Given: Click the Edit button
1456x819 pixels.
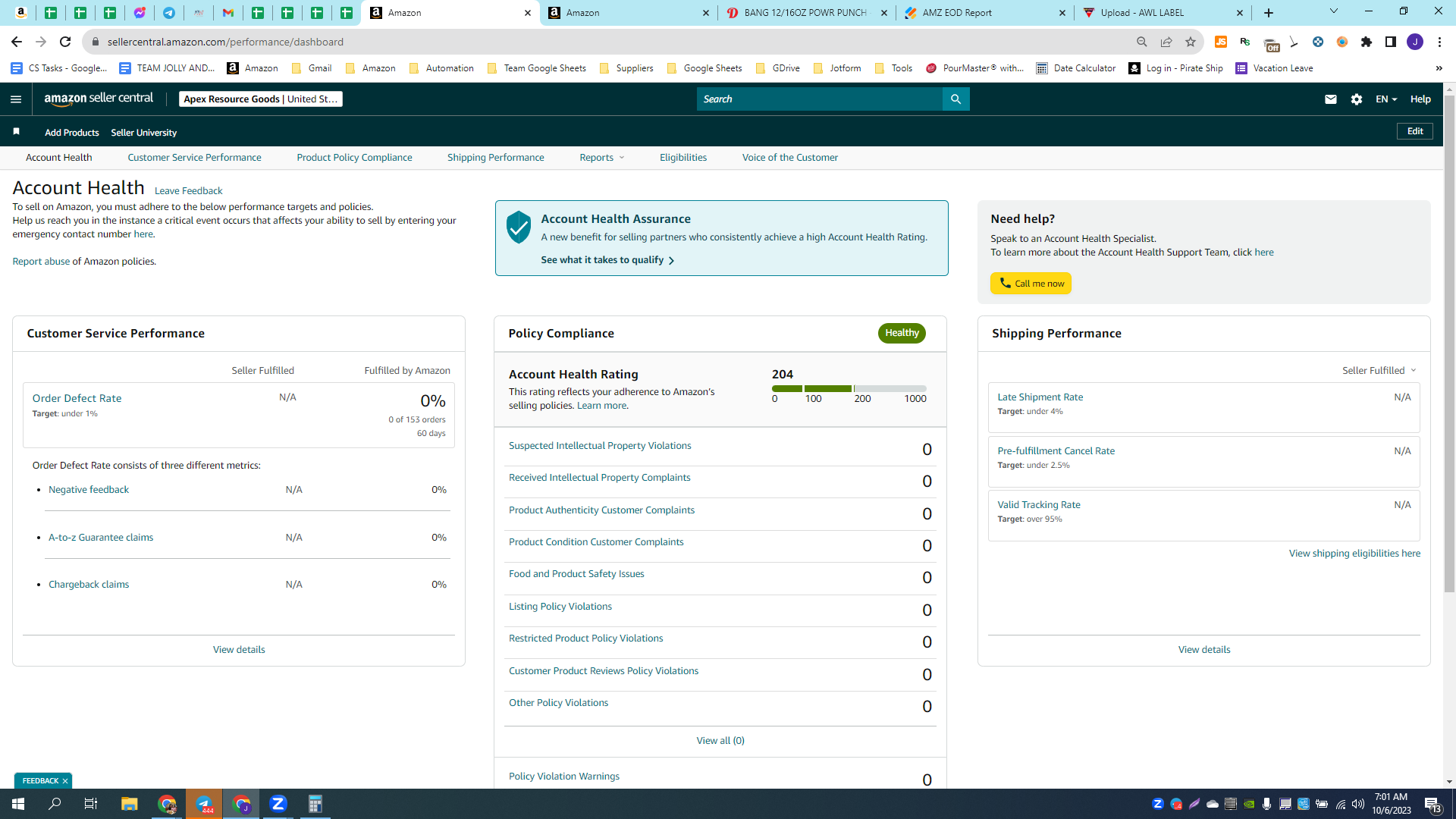Looking at the screenshot, I should click(1415, 131).
